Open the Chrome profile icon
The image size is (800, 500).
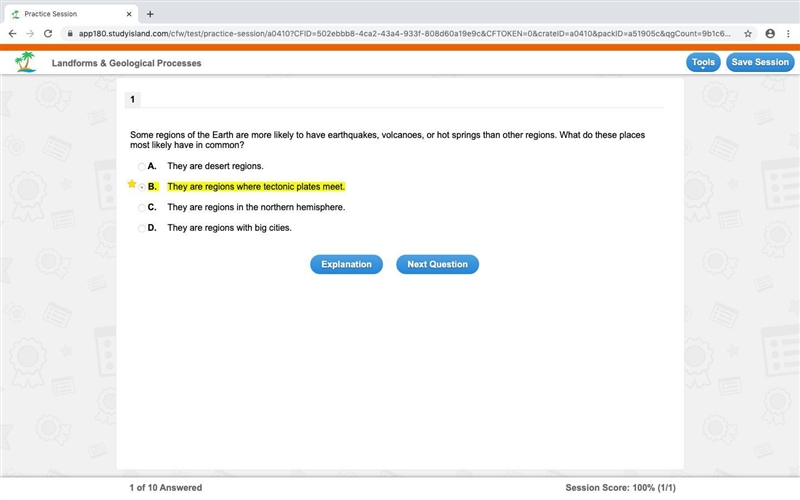[x=770, y=34]
